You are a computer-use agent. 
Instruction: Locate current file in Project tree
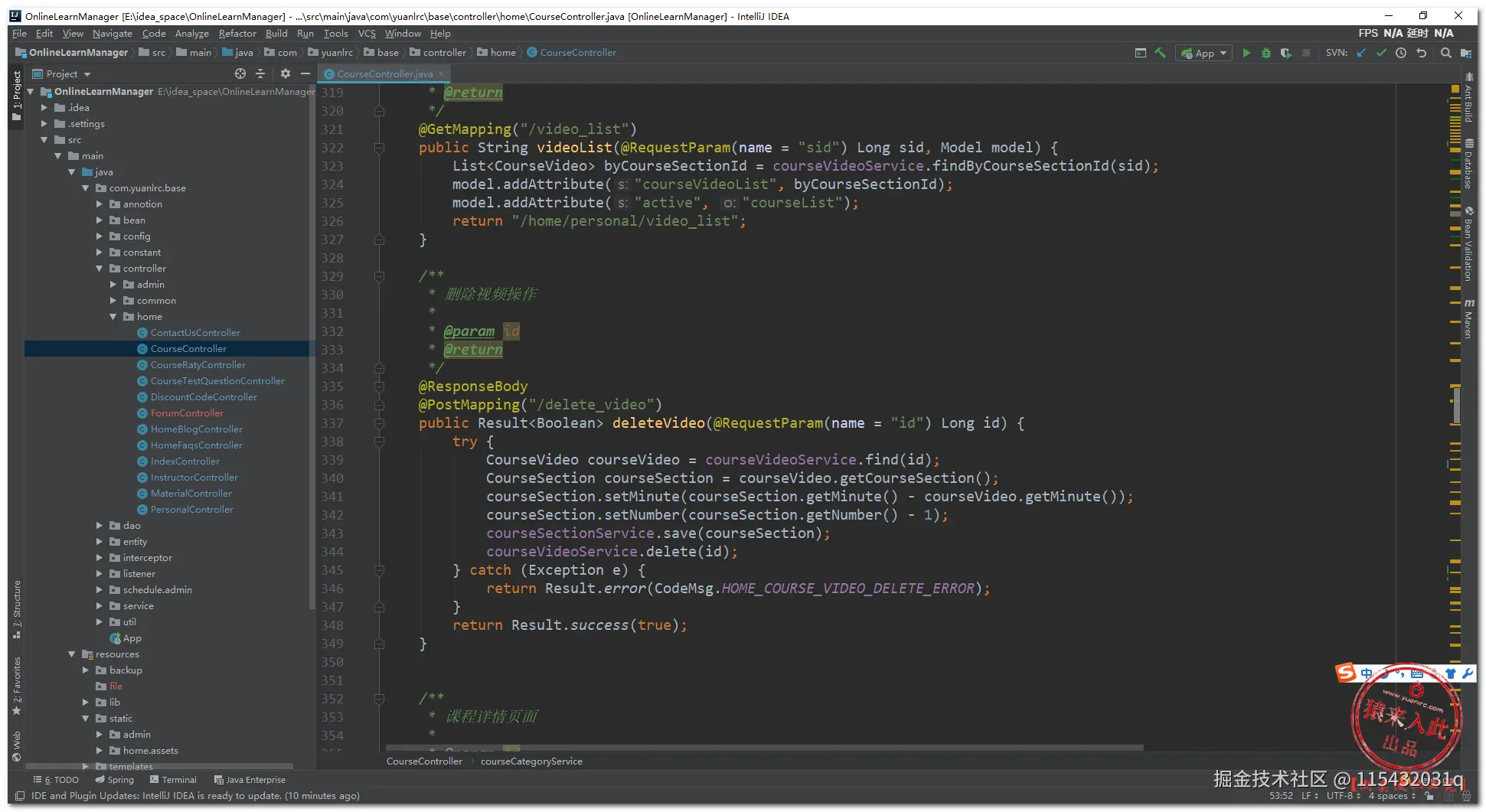point(240,73)
